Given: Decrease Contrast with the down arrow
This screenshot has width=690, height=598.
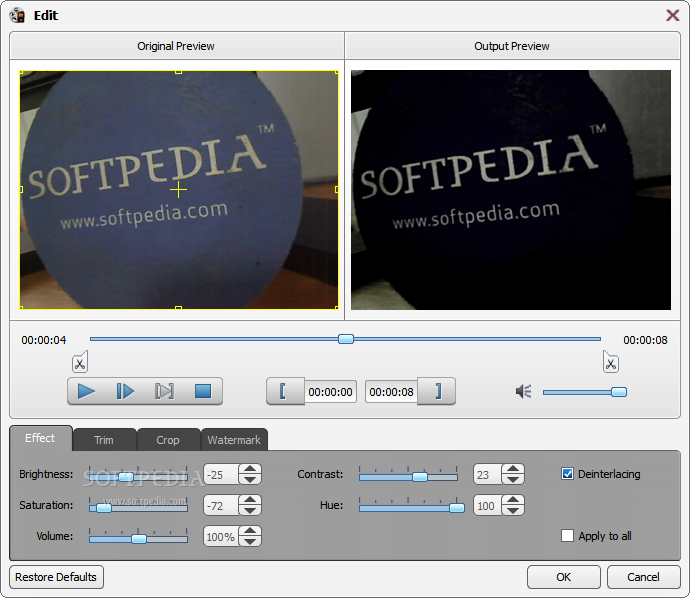Looking at the screenshot, I should (513, 480).
